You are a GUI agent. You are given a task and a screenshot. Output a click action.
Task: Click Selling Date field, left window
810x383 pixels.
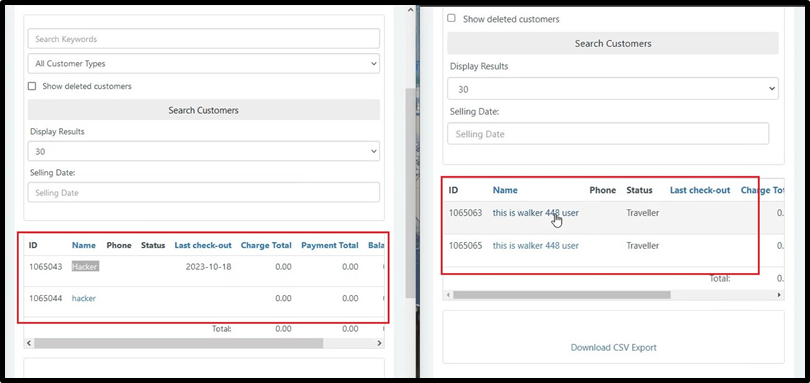204,192
